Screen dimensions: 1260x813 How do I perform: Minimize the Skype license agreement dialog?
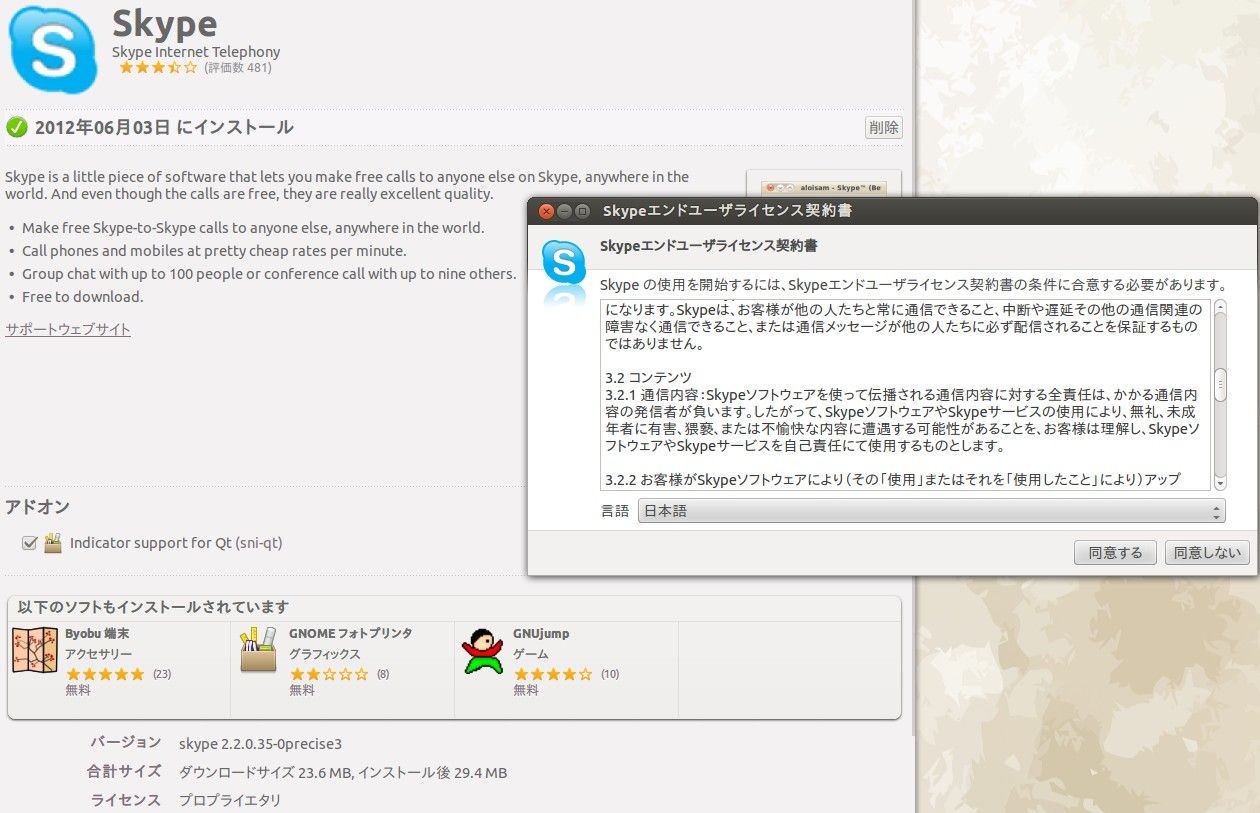tap(564, 211)
